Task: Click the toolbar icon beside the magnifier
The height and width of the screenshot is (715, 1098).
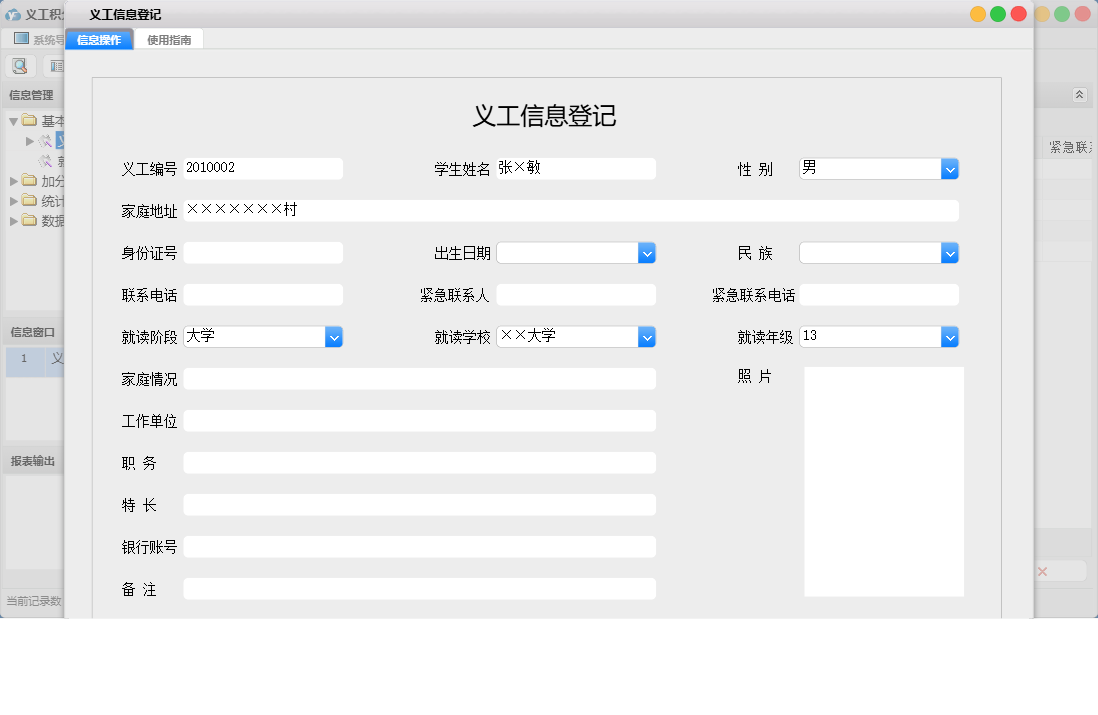Action: pos(56,65)
